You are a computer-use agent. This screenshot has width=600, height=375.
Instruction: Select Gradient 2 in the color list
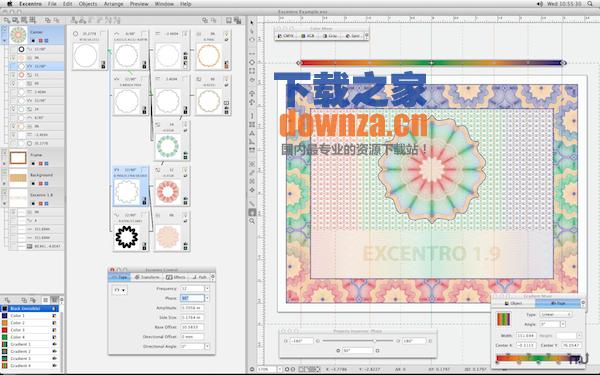[x=30, y=351]
